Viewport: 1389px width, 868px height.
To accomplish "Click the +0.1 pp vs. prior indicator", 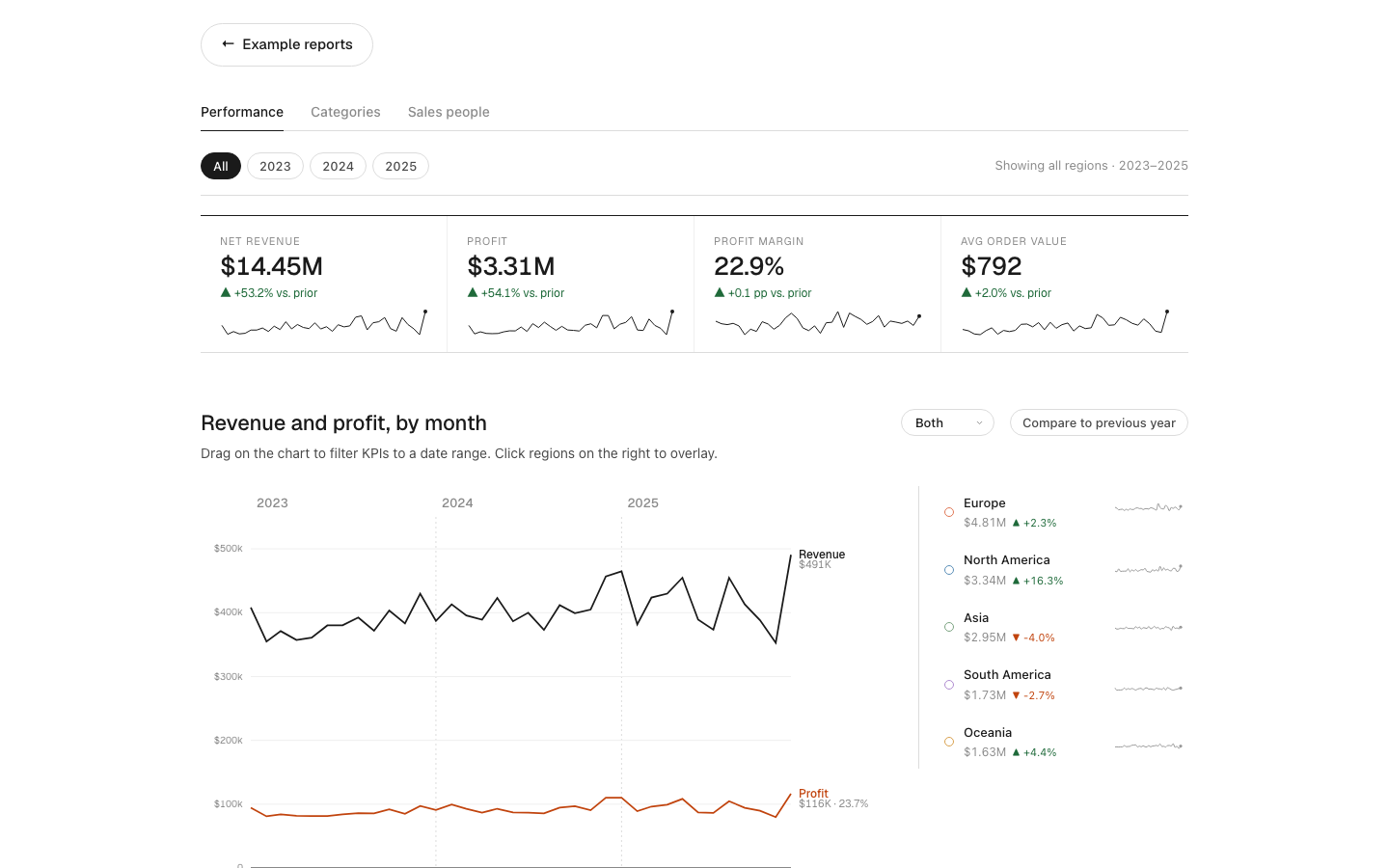I will (x=763, y=293).
